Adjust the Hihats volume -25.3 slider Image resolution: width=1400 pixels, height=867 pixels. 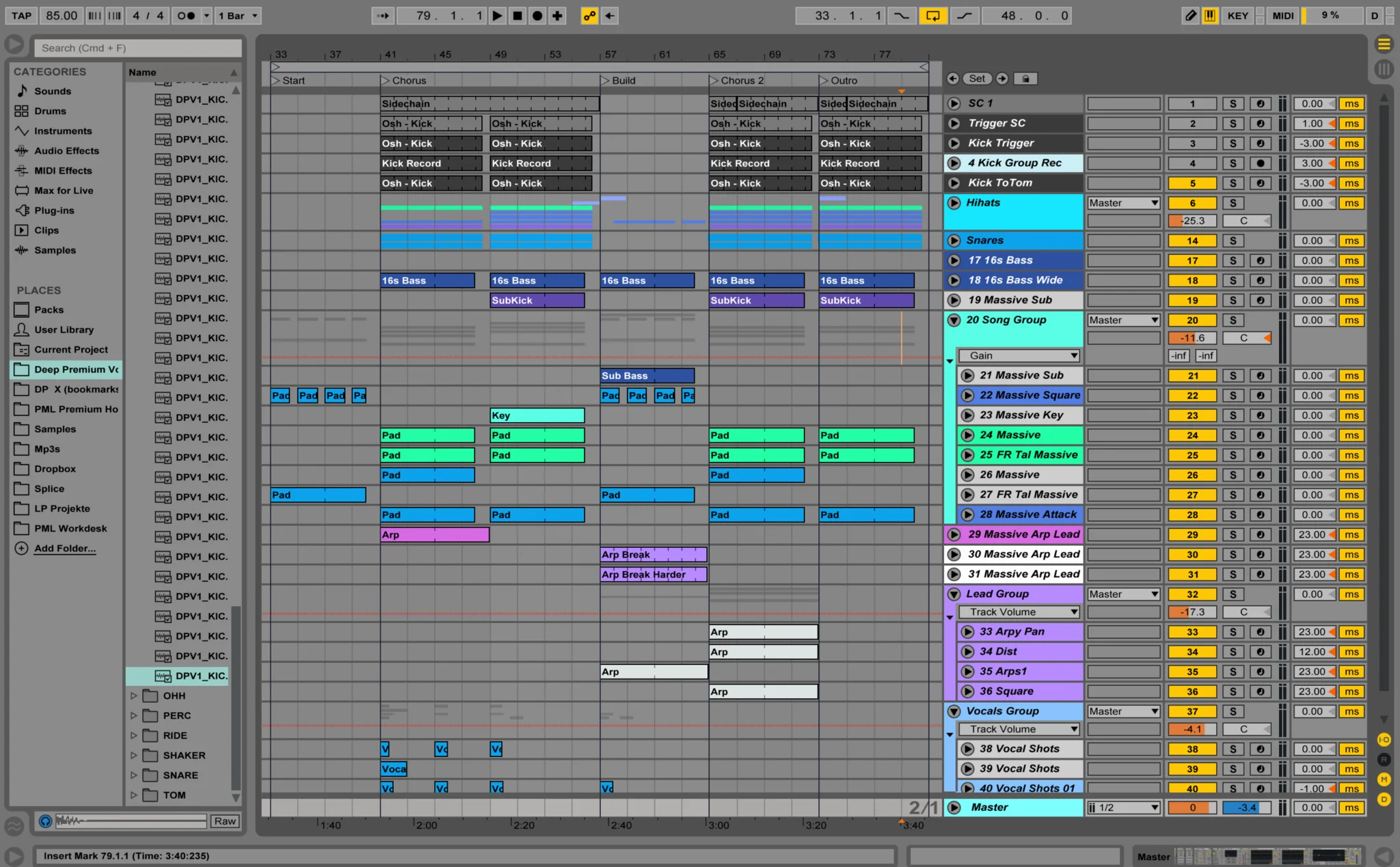(1193, 221)
